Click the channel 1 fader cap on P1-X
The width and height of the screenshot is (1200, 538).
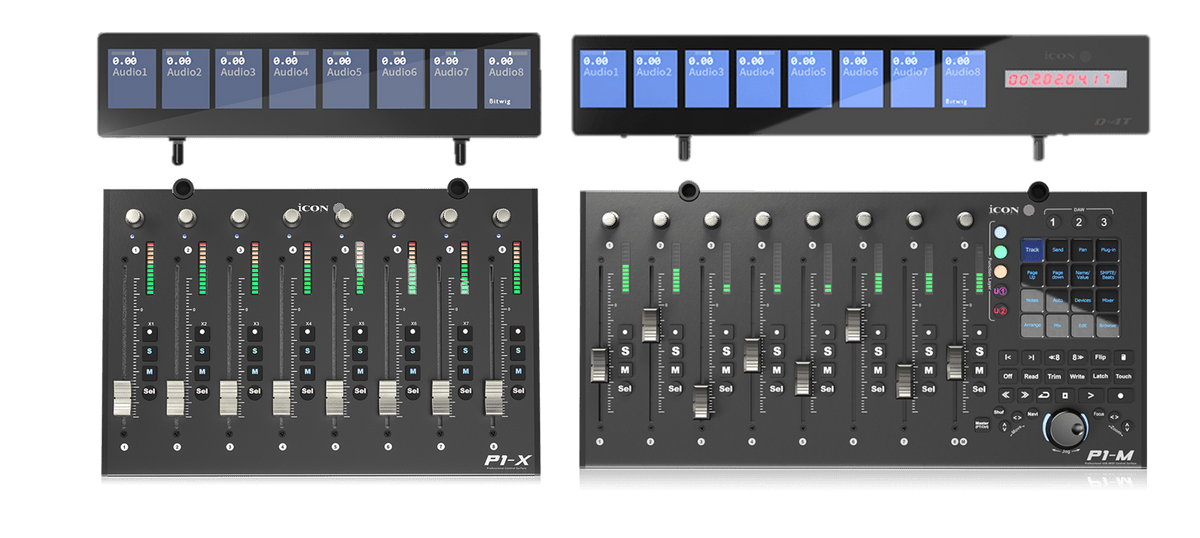point(122,398)
